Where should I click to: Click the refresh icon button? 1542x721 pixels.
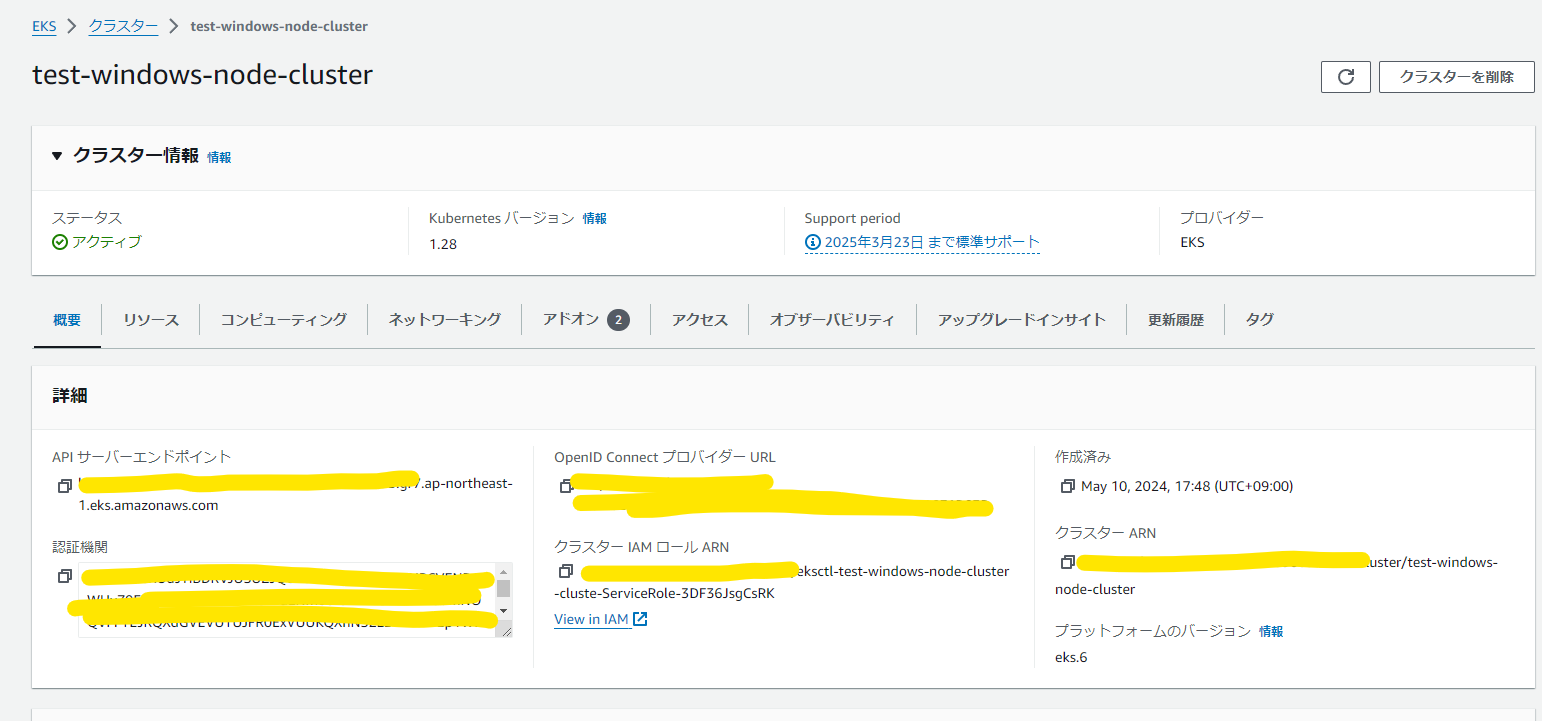[1346, 77]
